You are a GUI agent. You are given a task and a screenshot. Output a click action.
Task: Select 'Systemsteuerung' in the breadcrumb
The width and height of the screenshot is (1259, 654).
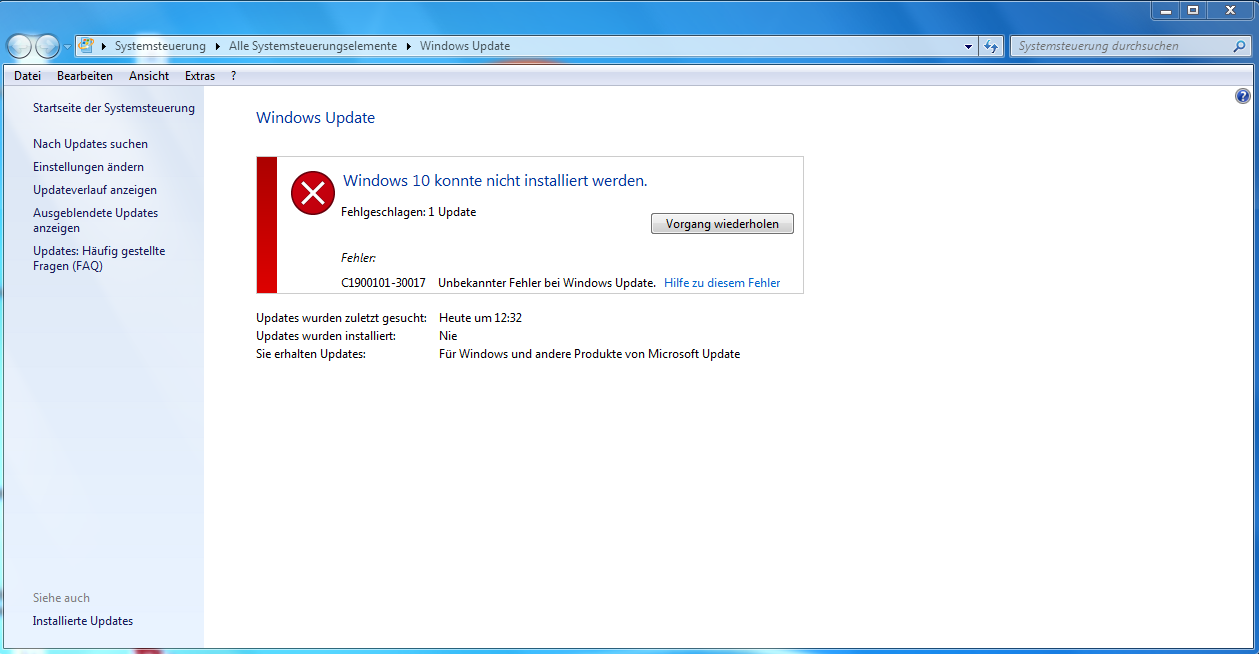pos(160,46)
